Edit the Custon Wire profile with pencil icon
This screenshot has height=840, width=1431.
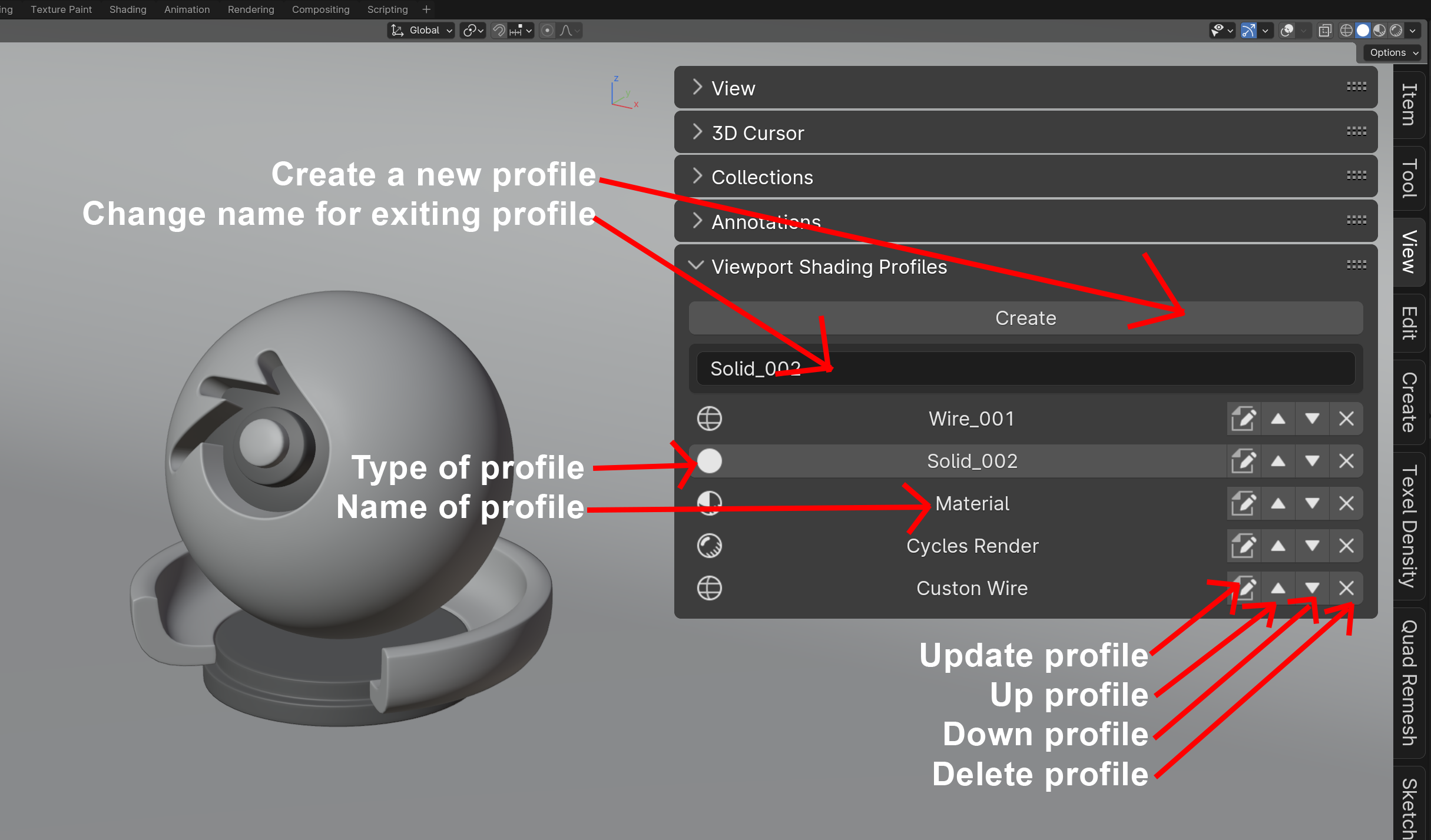click(x=1244, y=587)
